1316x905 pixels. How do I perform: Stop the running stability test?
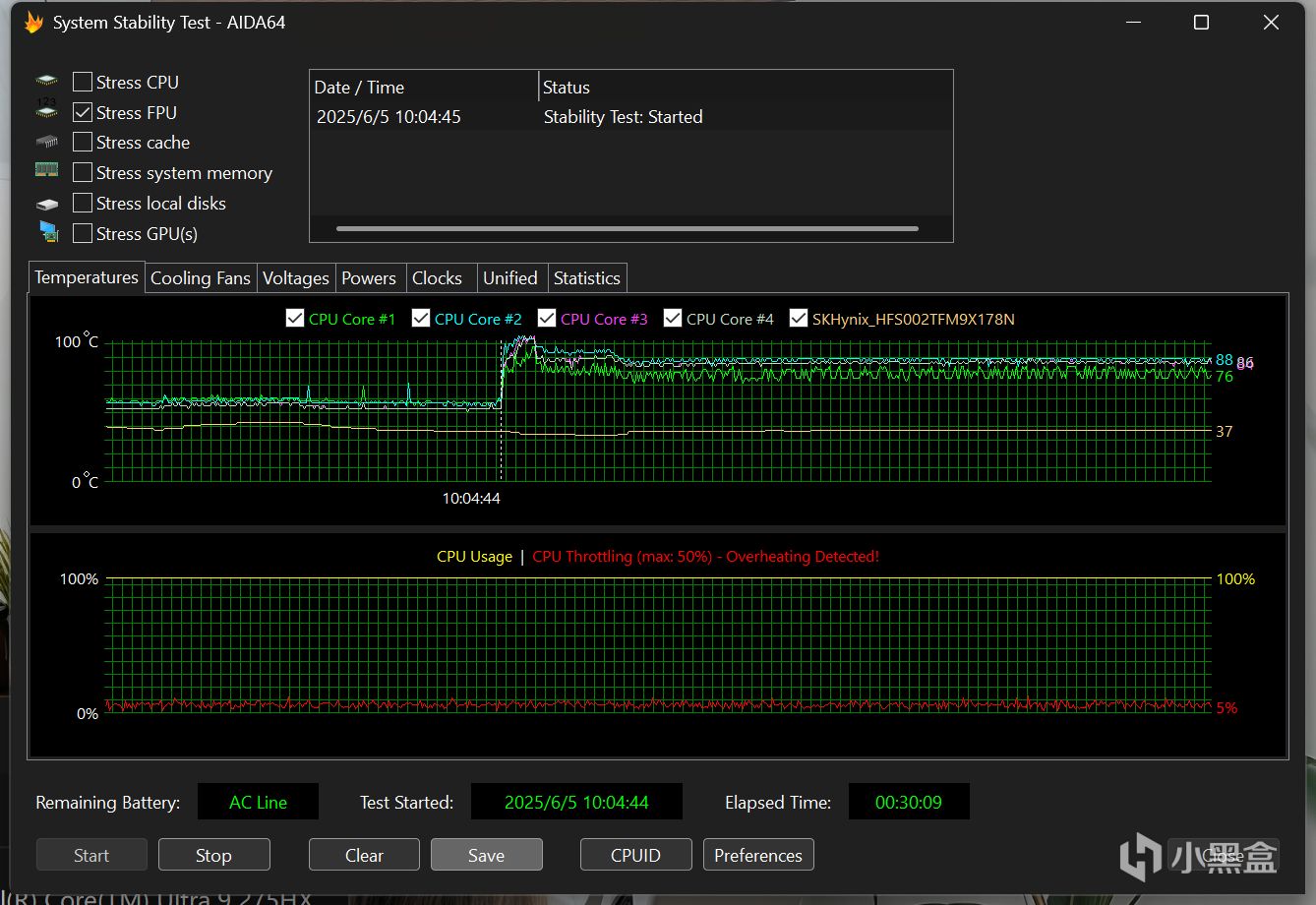(213, 855)
